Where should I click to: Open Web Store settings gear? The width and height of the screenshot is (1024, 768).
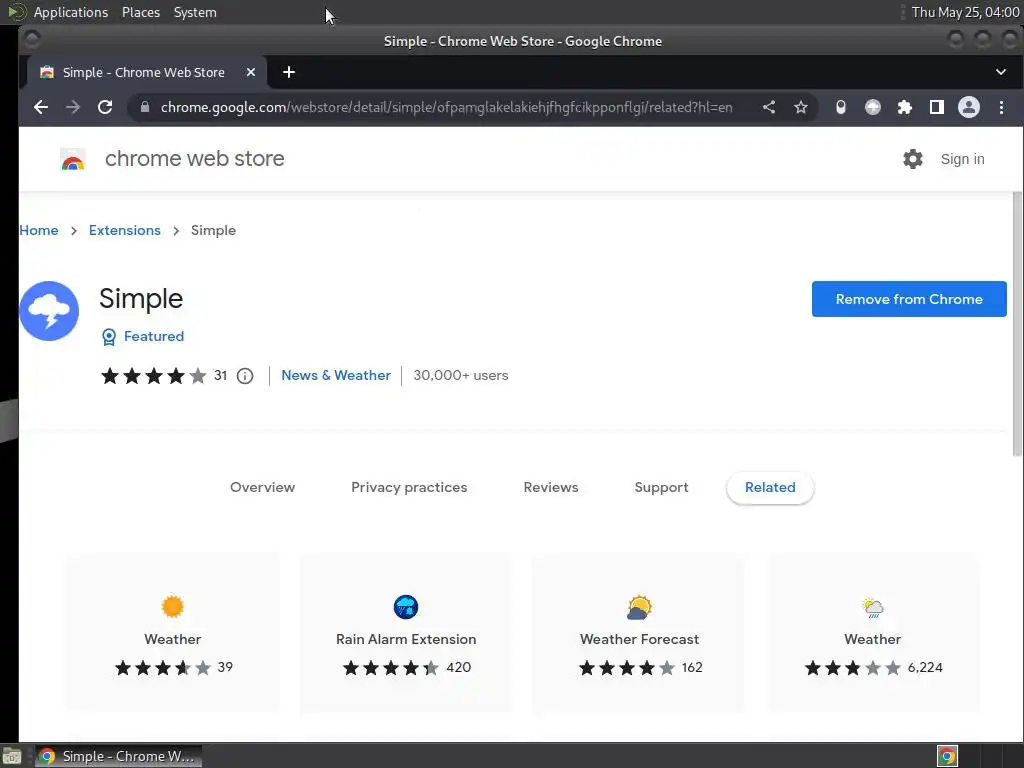click(912, 159)
